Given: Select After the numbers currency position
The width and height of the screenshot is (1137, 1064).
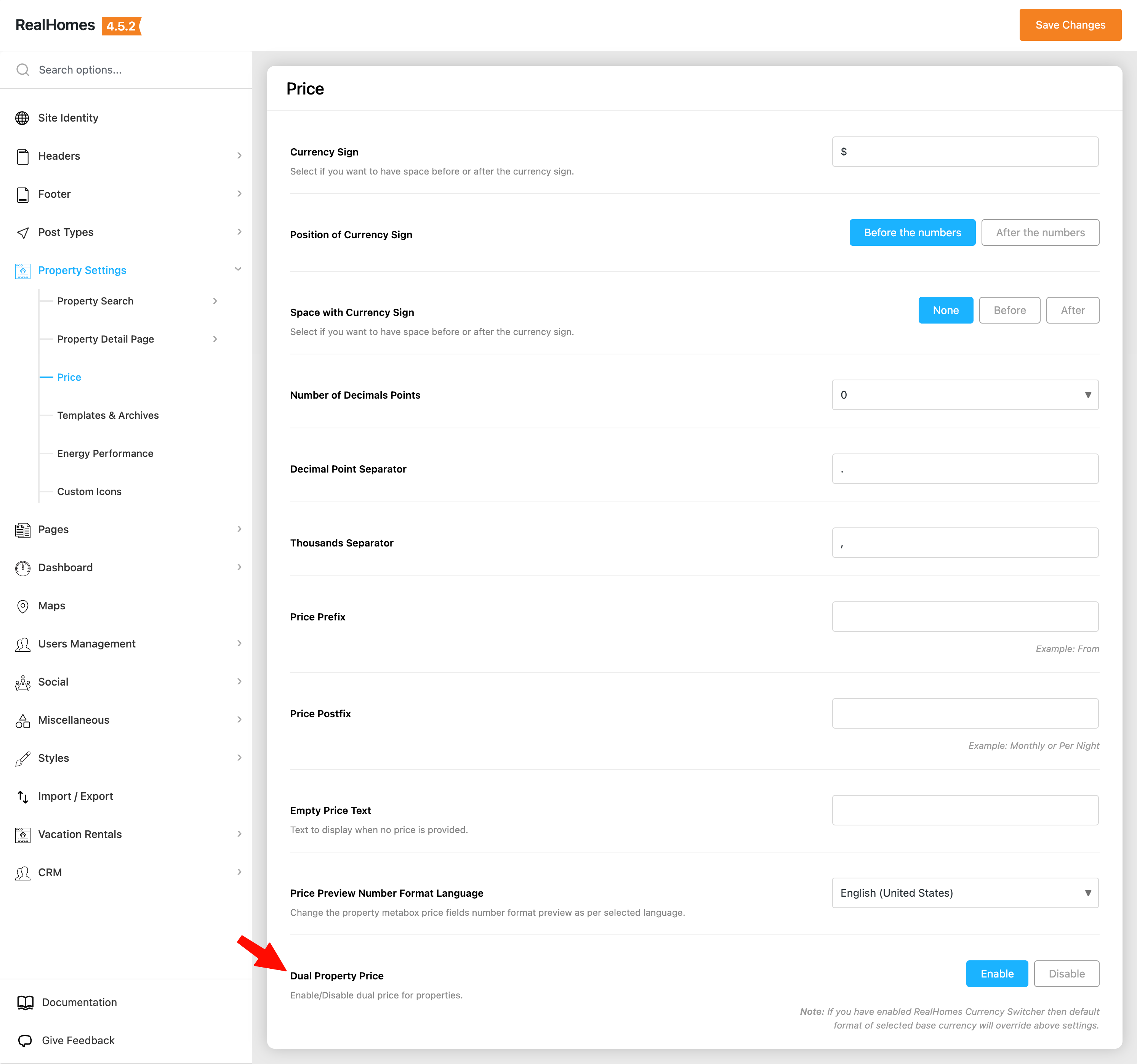Looking at the screenshot, I should point(1040,233).
